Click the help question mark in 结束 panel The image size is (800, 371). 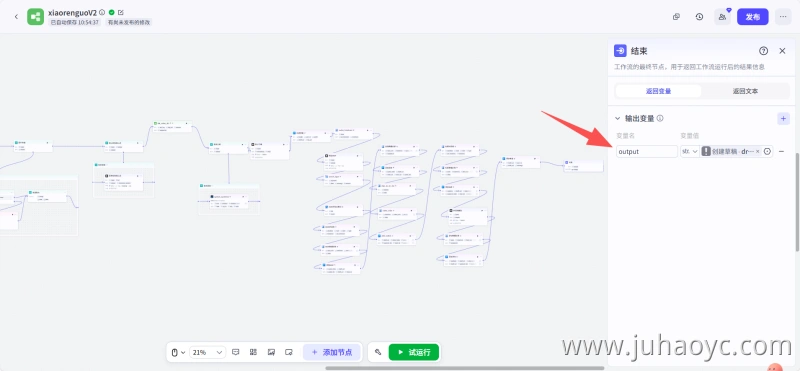tap(763, 51)
